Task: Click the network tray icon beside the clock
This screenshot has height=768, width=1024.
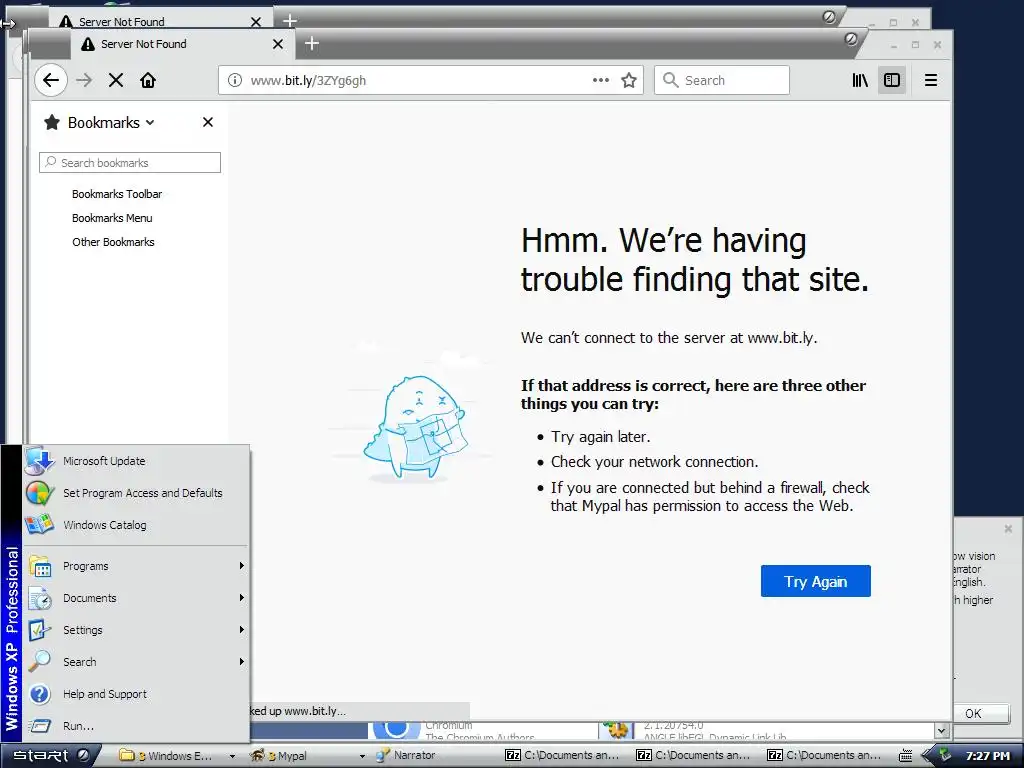Action: [x=944, y=755]
